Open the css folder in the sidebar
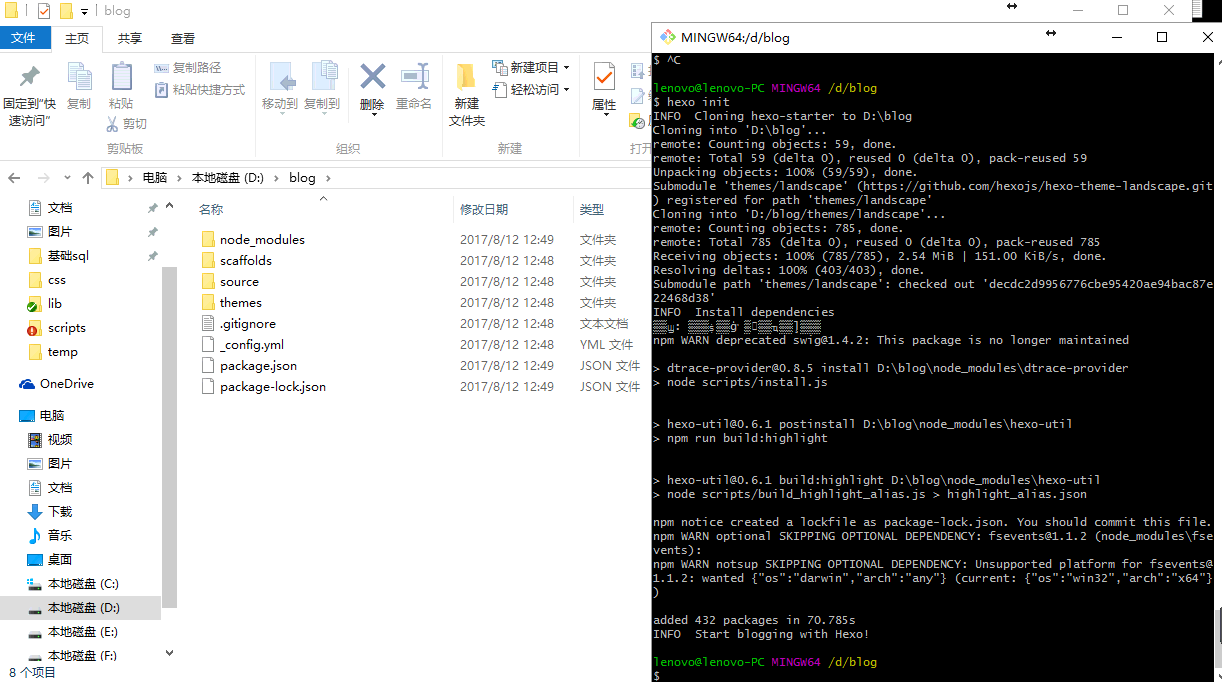Viewport: 1222px width, 682px height. click(x=57, y=280)
